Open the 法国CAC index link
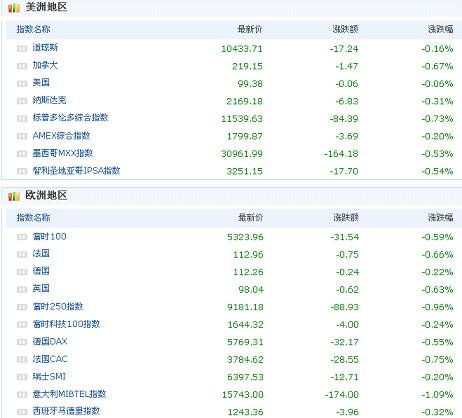Screen dimensions: 462x418 coord(50,359)
